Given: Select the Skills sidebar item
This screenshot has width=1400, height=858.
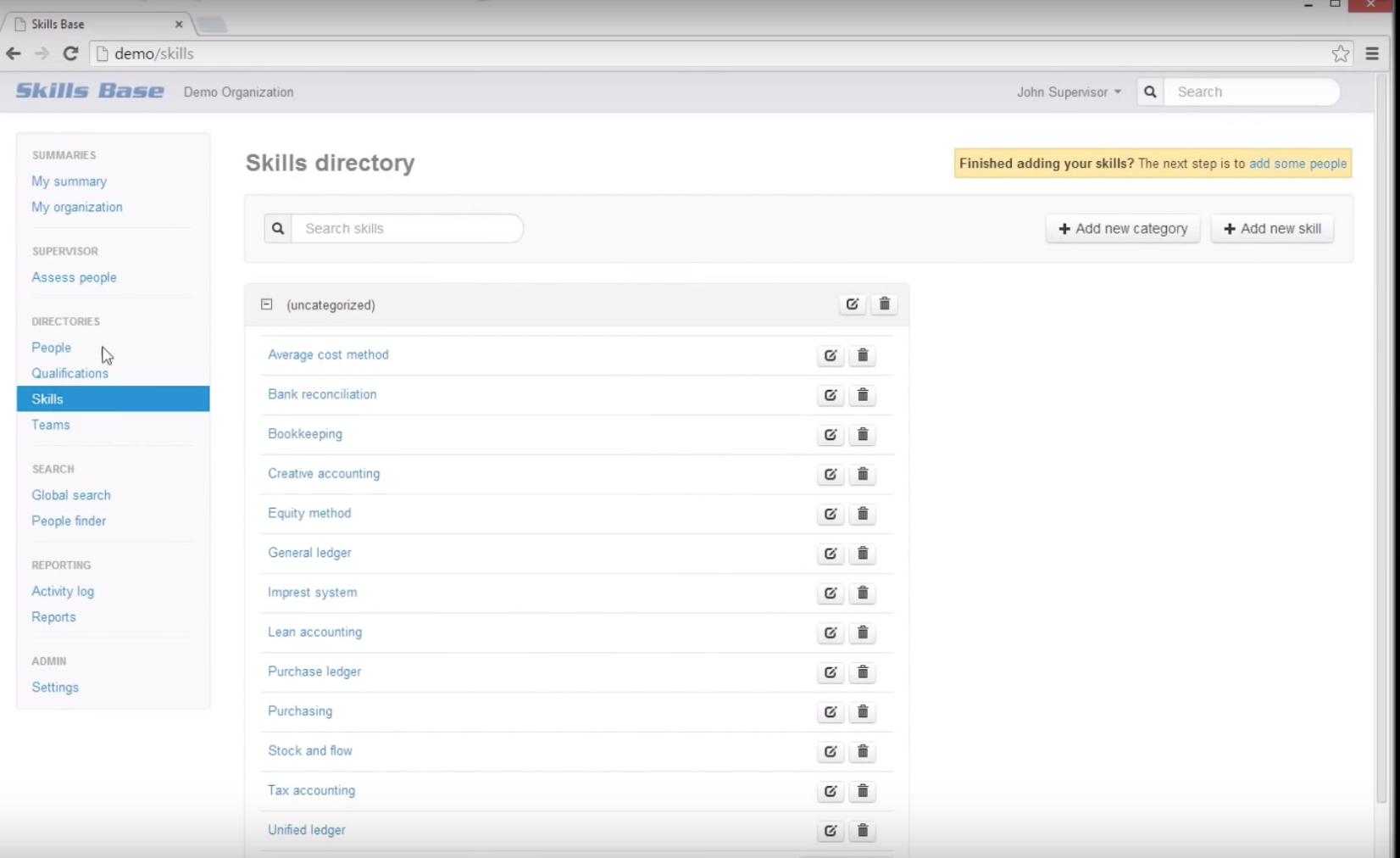Looking at the screenshot, I should point(114,399).
